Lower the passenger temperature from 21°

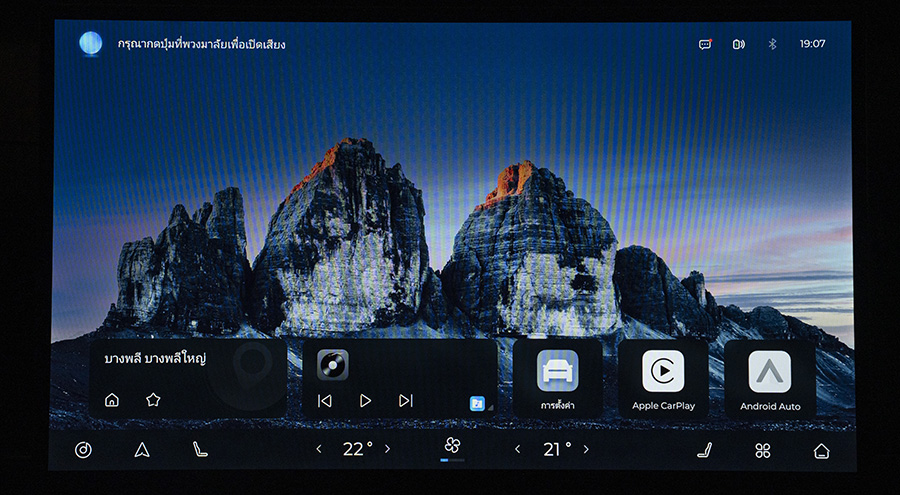pyautogui.click(x=517, y=449)
